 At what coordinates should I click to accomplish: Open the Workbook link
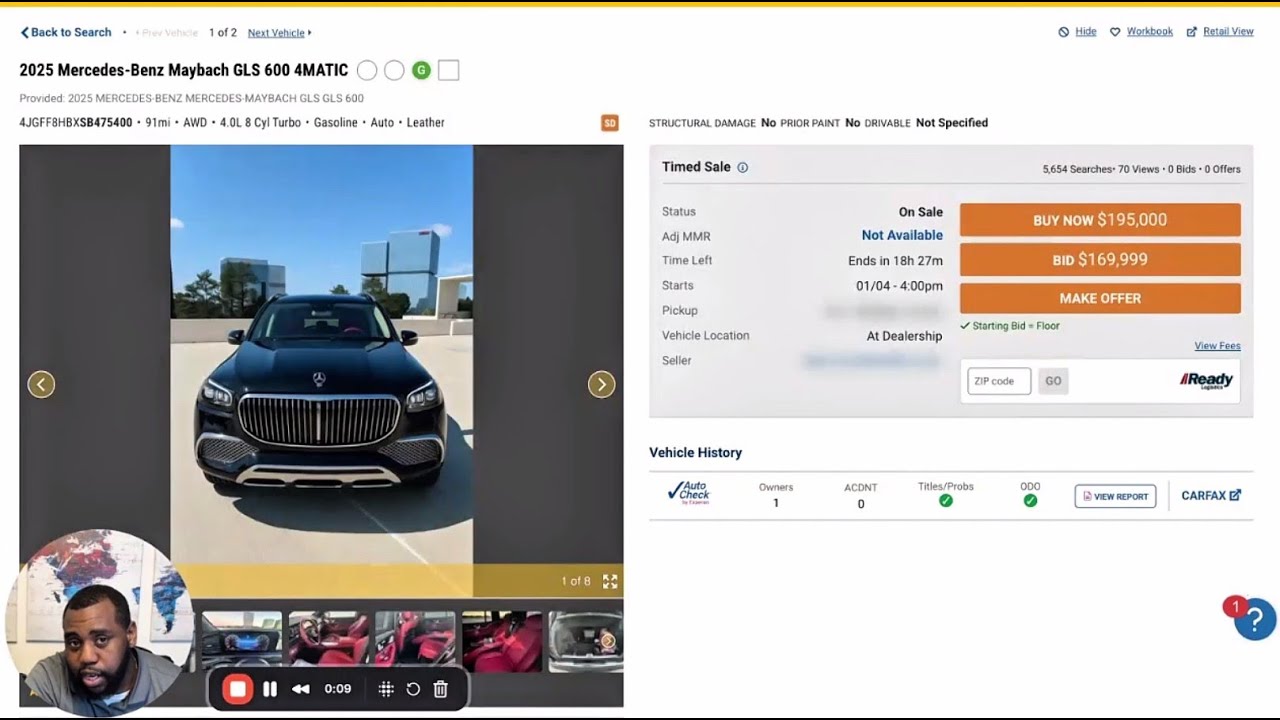(x=1149, y=32)
